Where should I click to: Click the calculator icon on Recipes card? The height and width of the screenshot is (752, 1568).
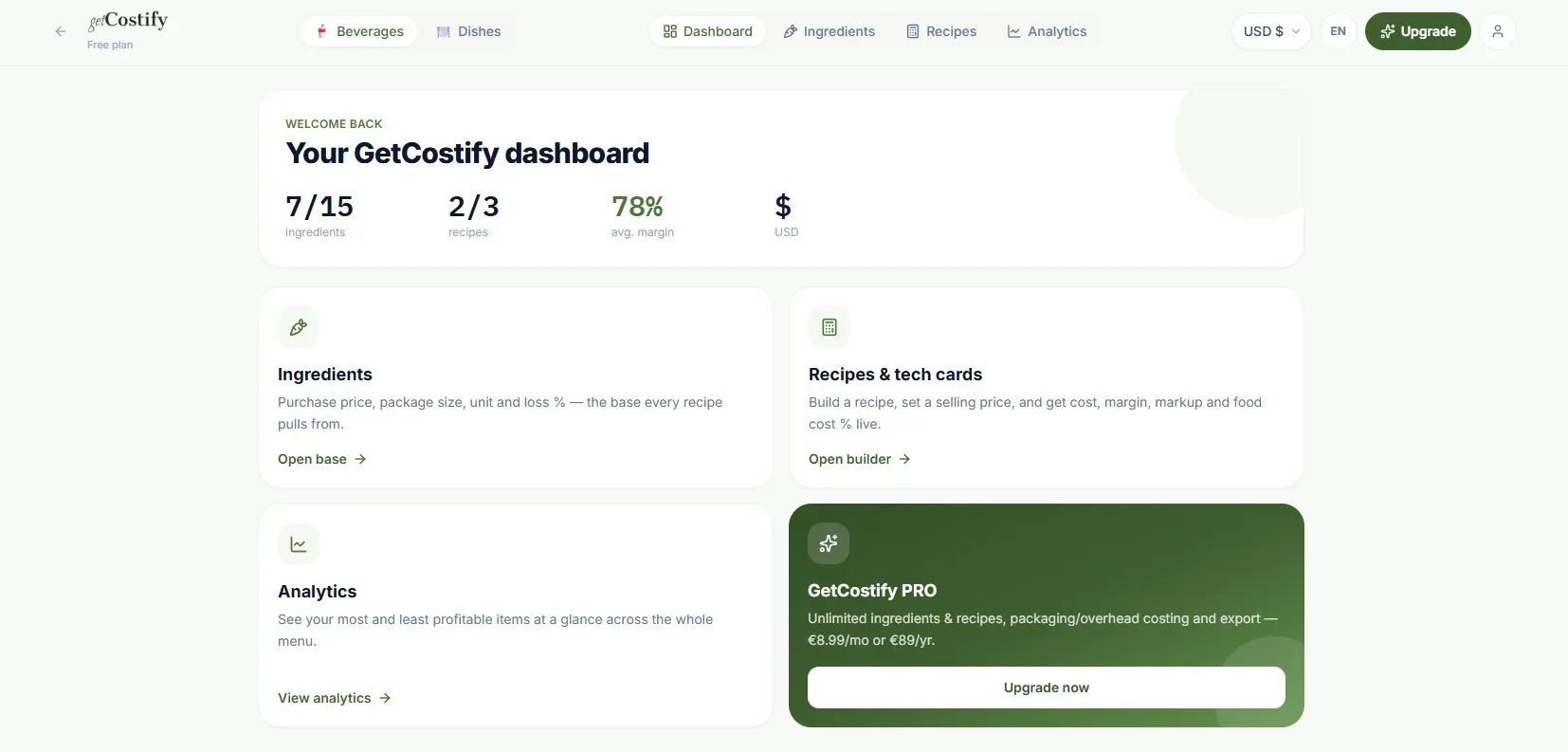(830, 327)
